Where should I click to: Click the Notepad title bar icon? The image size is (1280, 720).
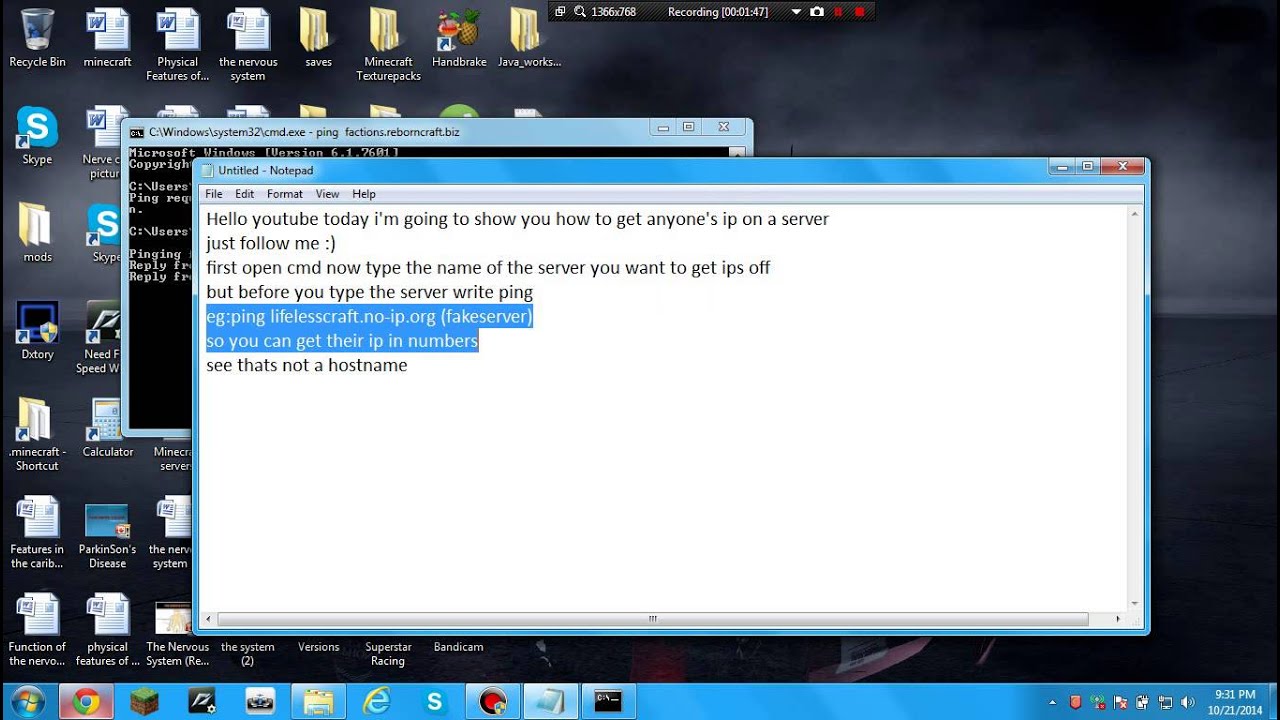[x=208, y=170]
